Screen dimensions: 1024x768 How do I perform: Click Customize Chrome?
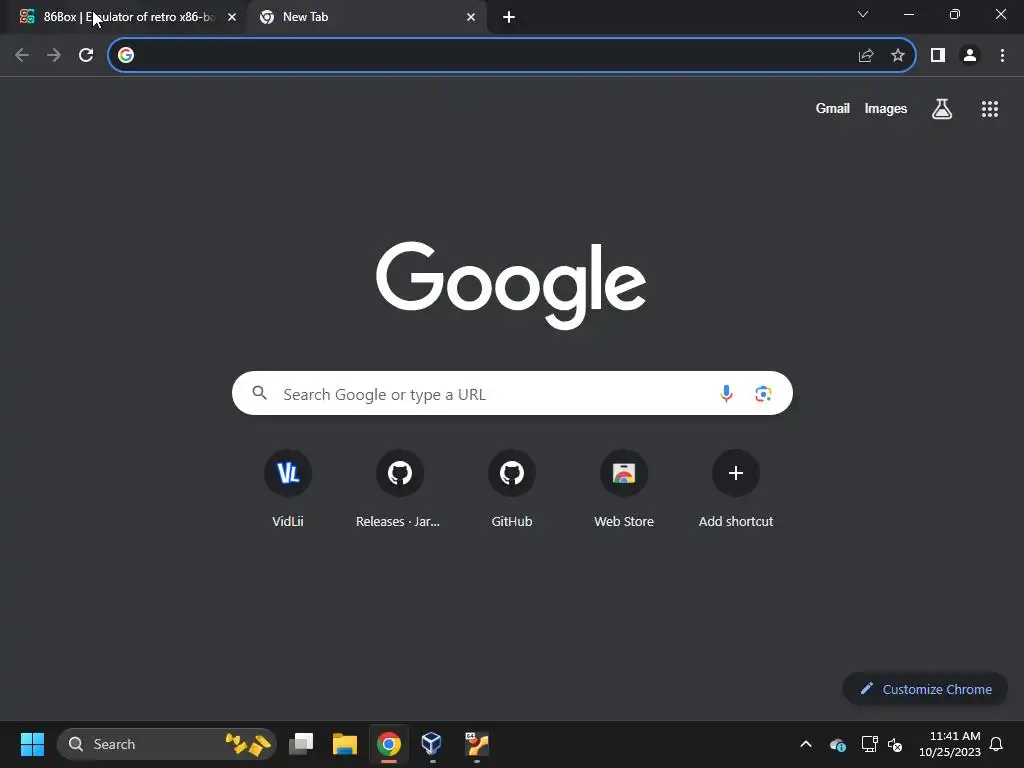925,689
